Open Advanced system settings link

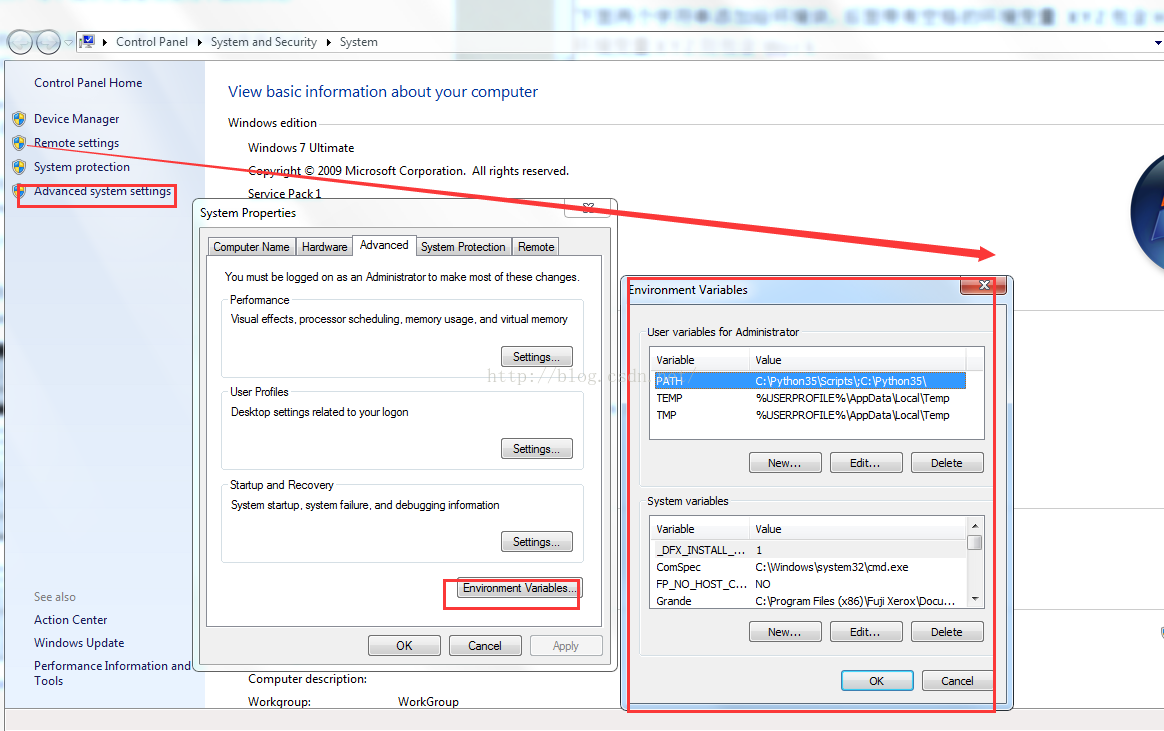[102, 191]
